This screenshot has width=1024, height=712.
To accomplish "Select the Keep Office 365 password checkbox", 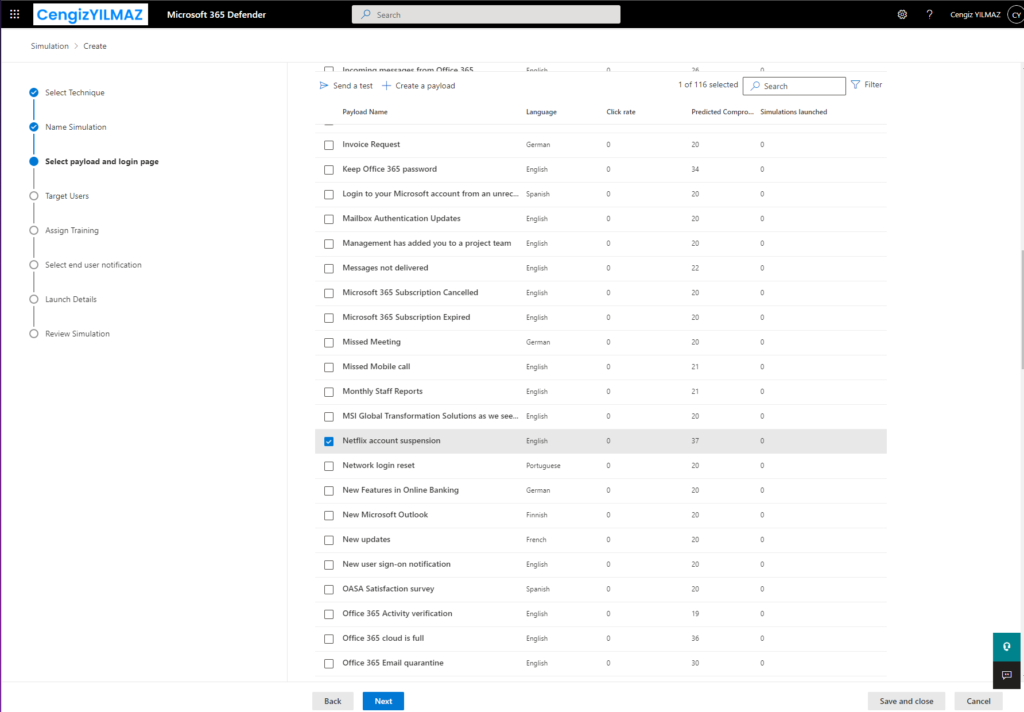I will tap(329, 170).
